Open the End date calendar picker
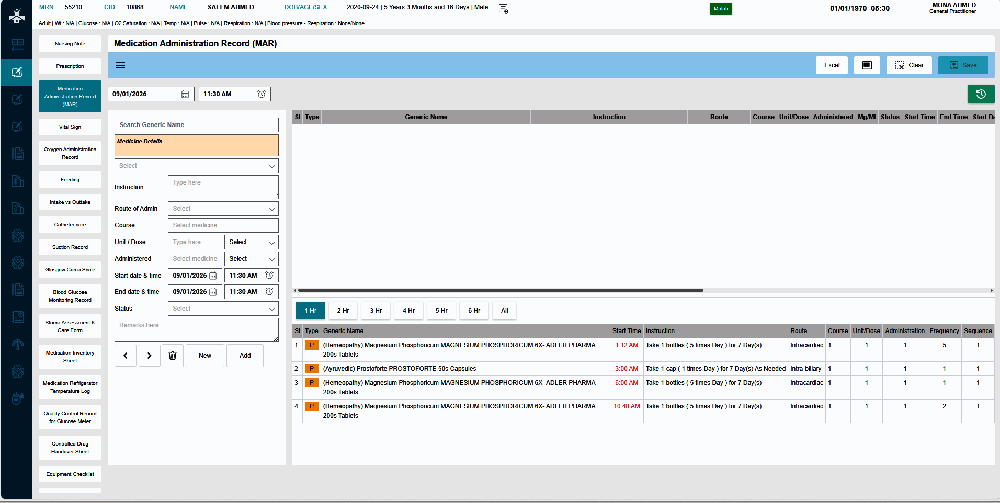The image size is (1000, 503). 213,291
